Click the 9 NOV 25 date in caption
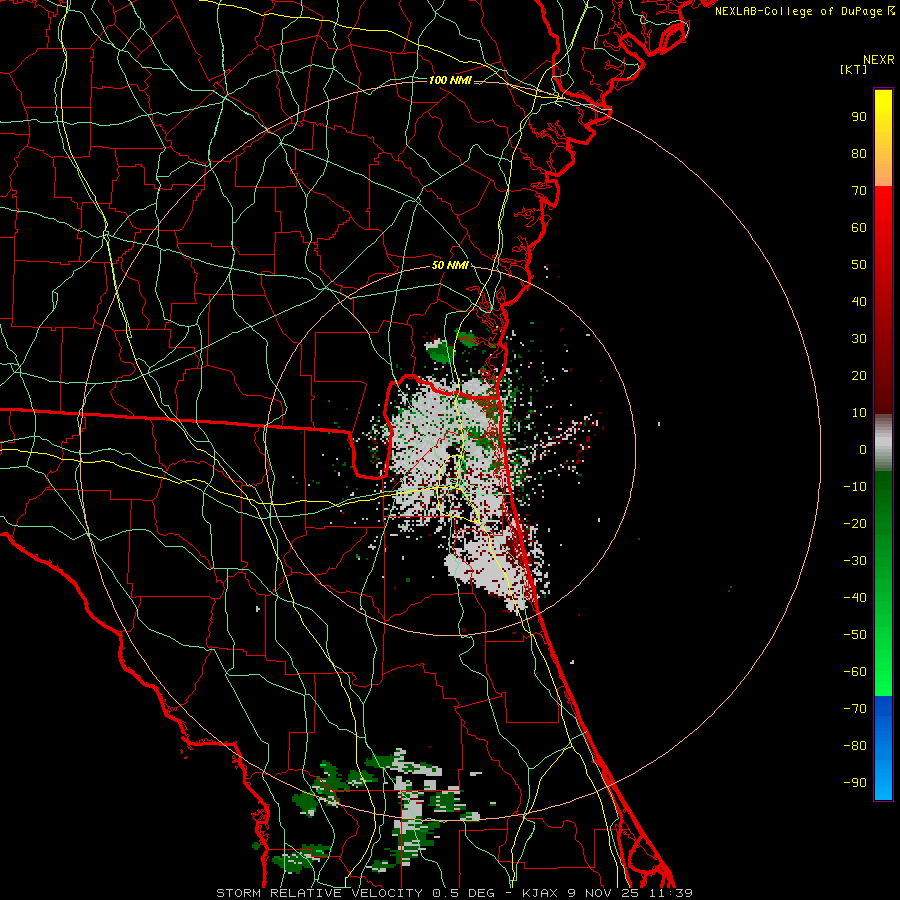Image resolution: width=900 pixels, height=900 pixels. point(604,893)
